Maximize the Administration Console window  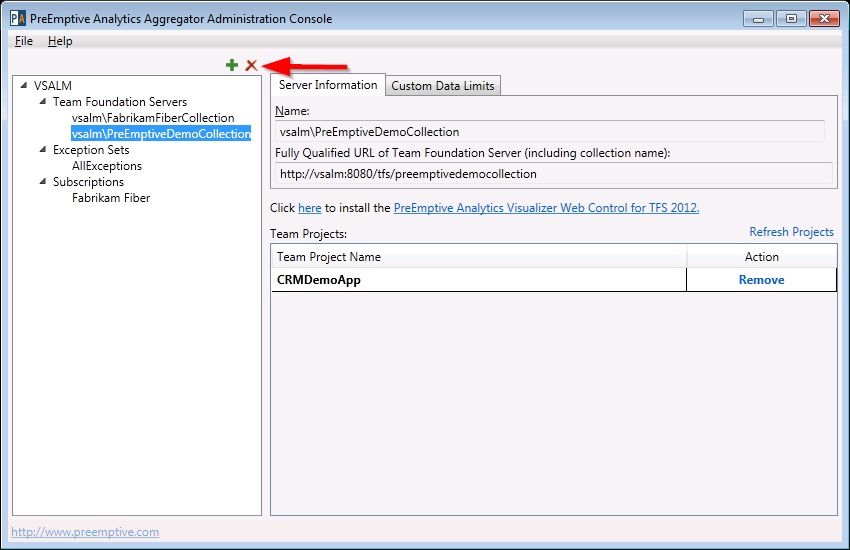tap(791, 18)
